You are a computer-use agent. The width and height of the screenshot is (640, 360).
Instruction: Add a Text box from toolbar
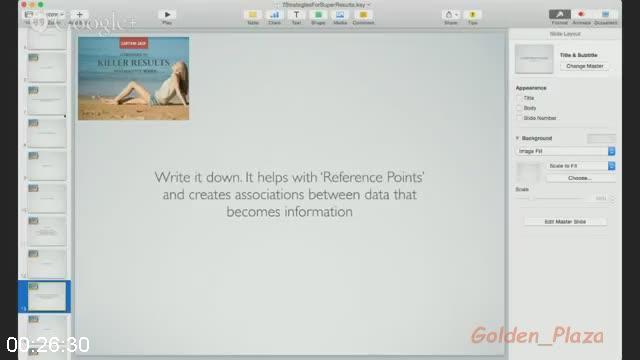coord(296,15)
